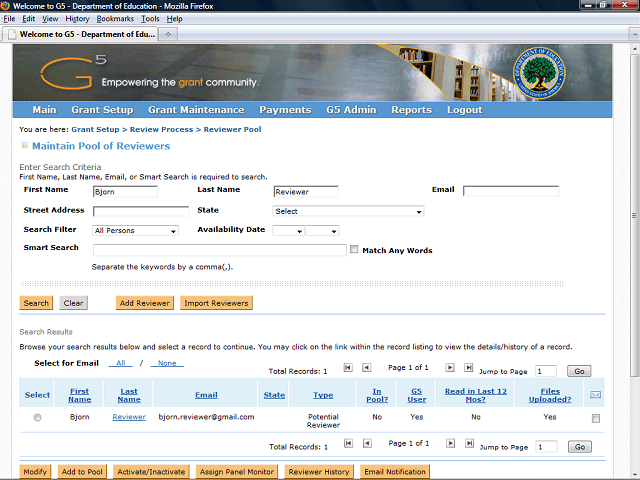Viewport: 640px width, 480px height.
Task: Open the list all tabs arrow
Action: (x=634, y=34)
